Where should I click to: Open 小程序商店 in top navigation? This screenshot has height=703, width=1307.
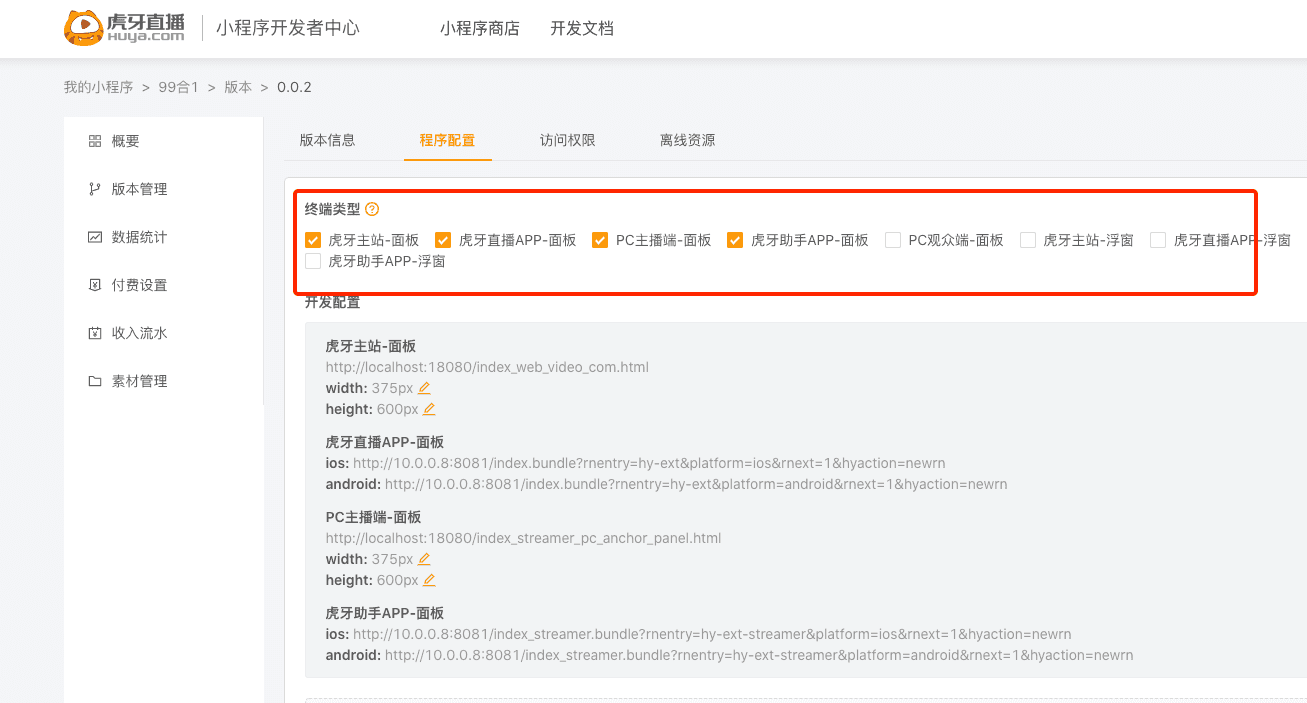[x=480, y=28]
